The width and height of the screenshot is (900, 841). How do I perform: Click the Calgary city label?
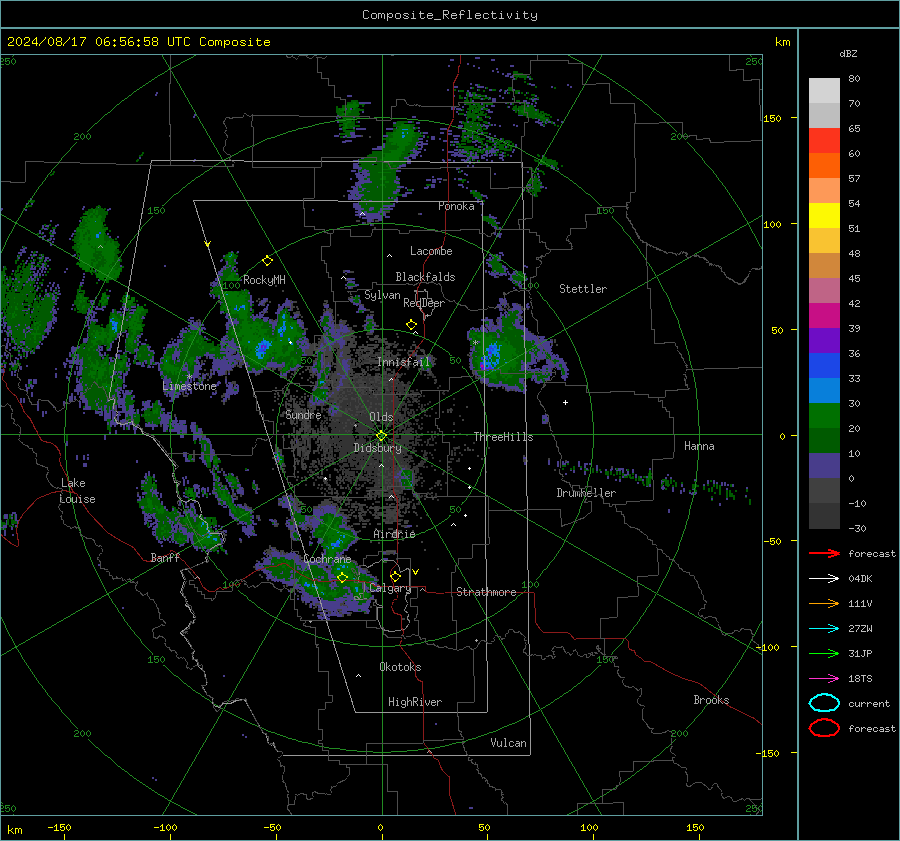coord(390,588)
